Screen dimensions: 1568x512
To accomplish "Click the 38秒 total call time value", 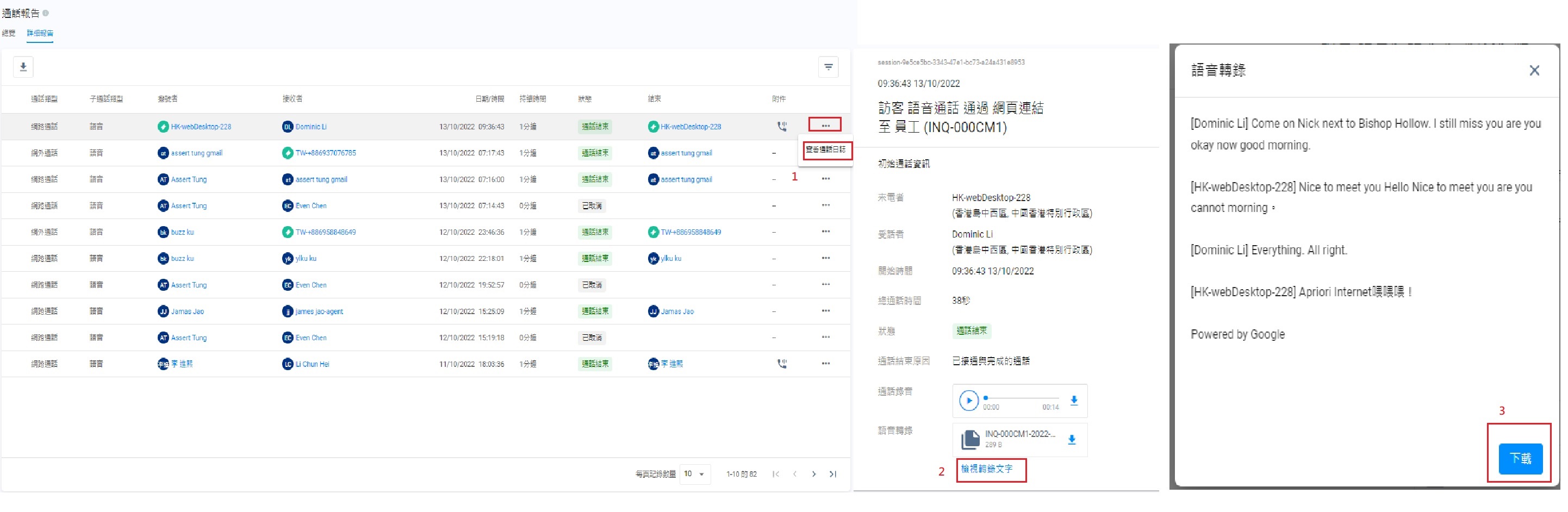I will point(961,300).
